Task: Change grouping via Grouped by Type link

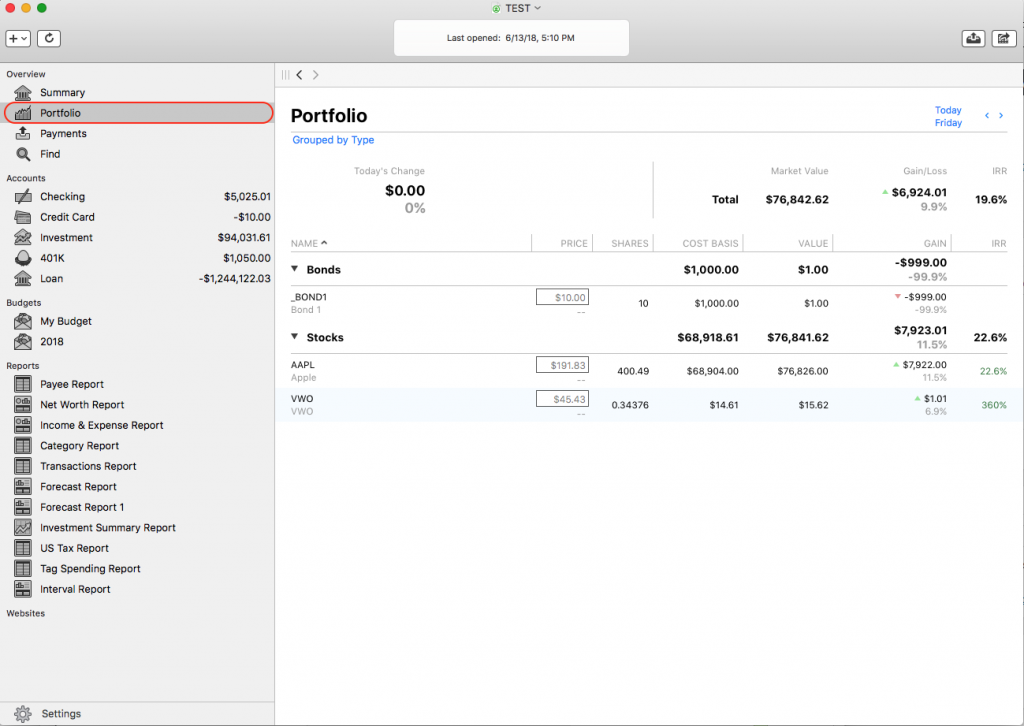Action: (x=332, y=140)
